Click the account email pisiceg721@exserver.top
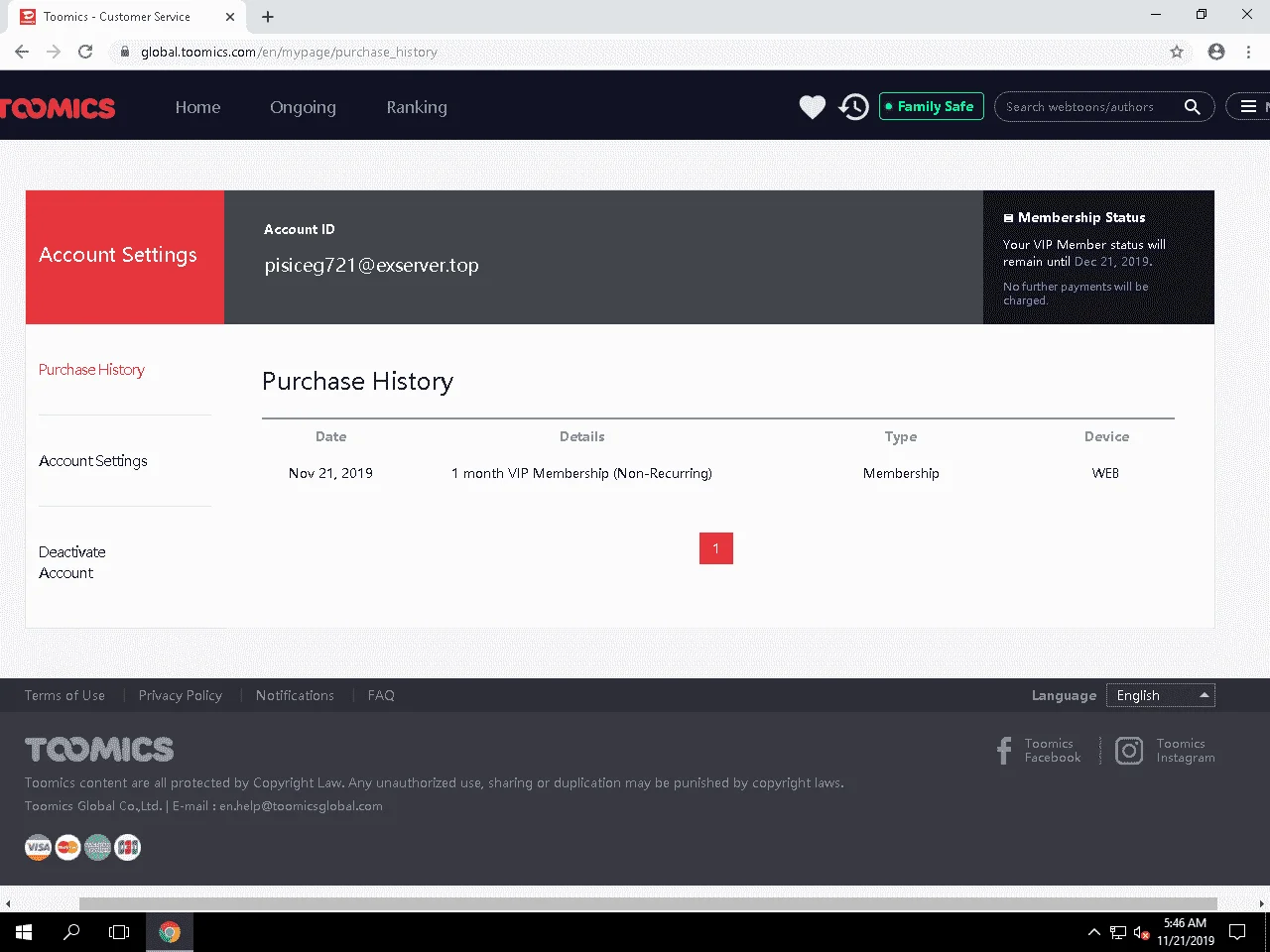1270x952 pixels. tap(371, 266)
